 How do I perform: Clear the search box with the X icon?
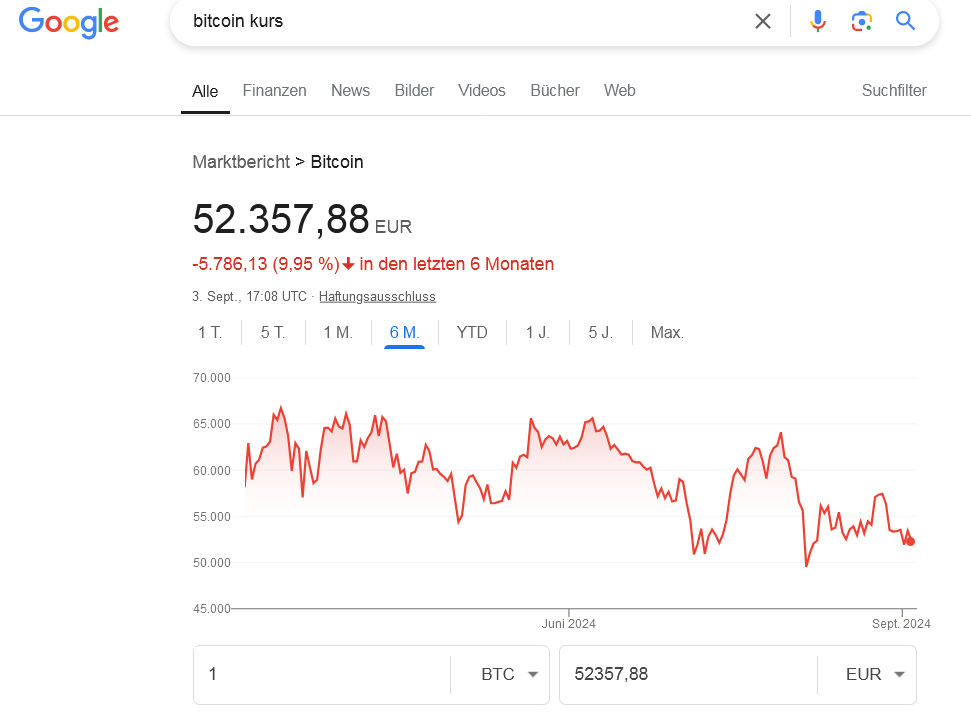click(x=762, y=20)
